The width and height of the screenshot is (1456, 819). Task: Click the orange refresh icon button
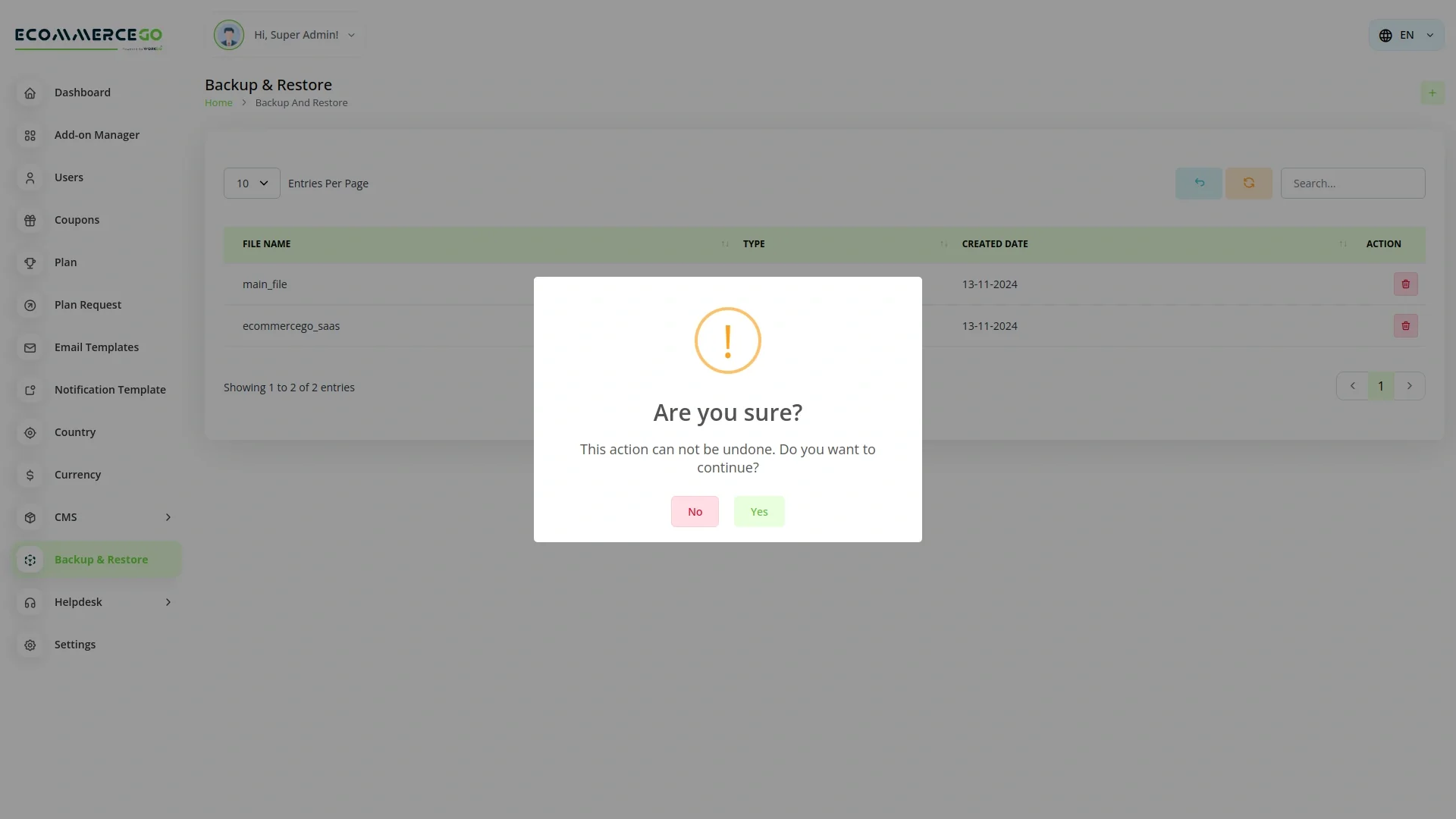(1248, 184)
